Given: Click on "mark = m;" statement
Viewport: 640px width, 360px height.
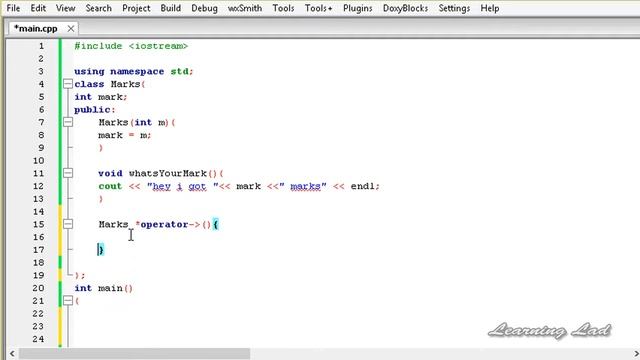Looking at the screenshot, I should point(124,135).
